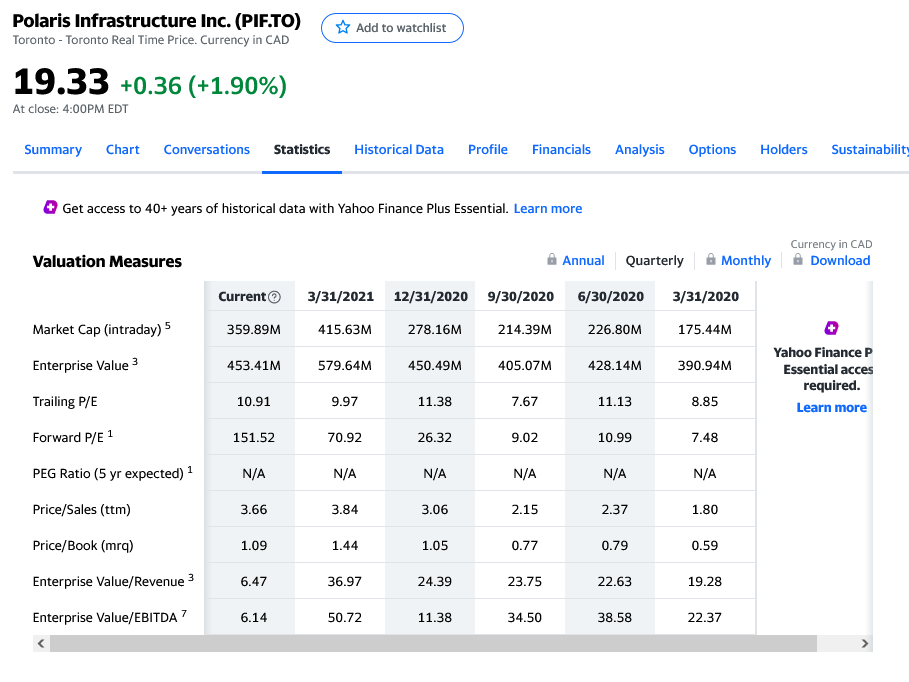
Task: Go to the Options tab
Action: point(712,150)
